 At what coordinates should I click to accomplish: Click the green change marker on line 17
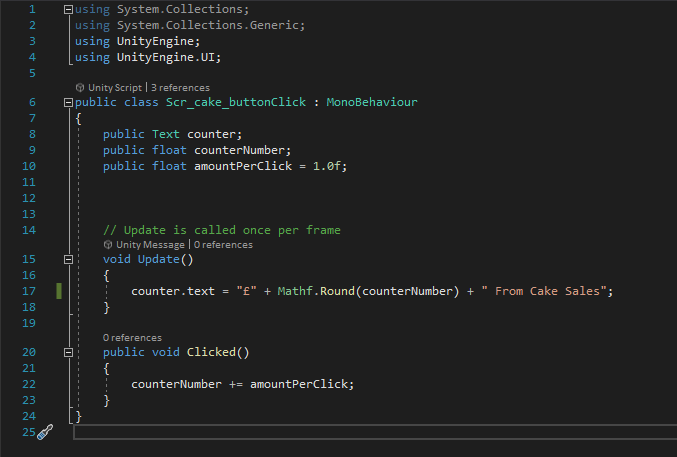point(59,291)
